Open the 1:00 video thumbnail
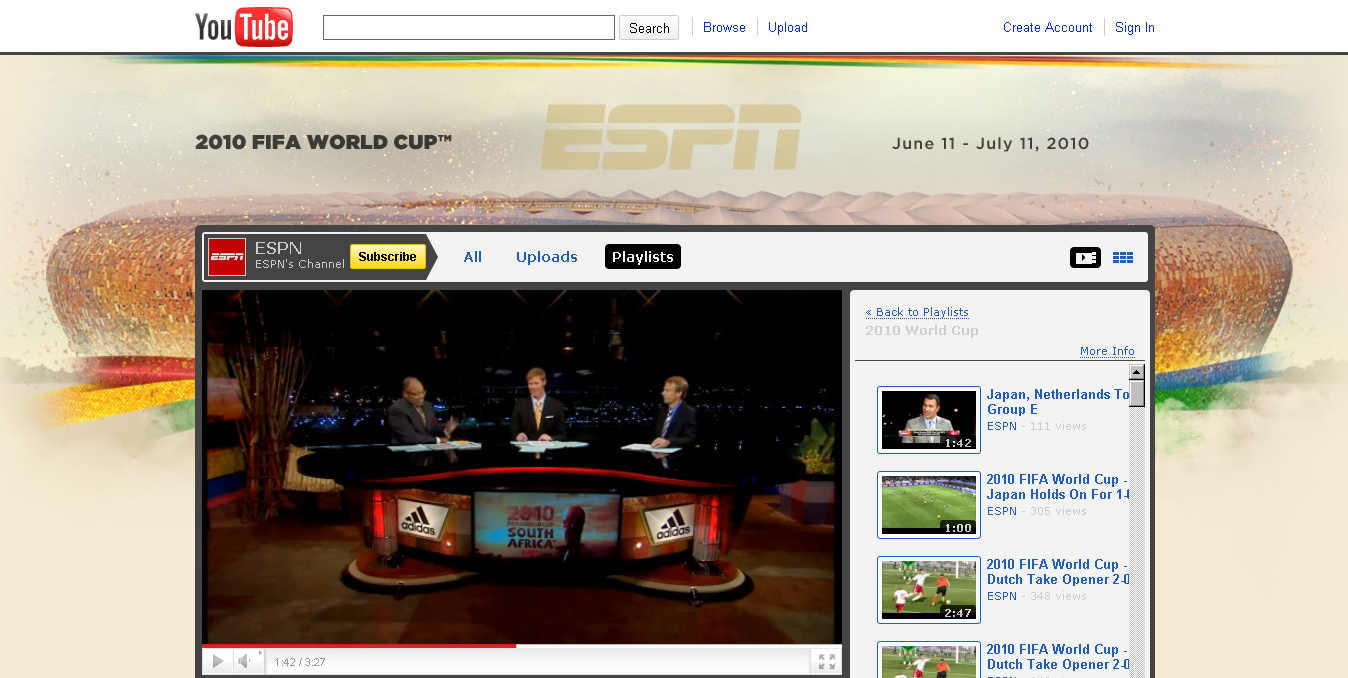Viewport: 1348px width, 678px height. 929,505
